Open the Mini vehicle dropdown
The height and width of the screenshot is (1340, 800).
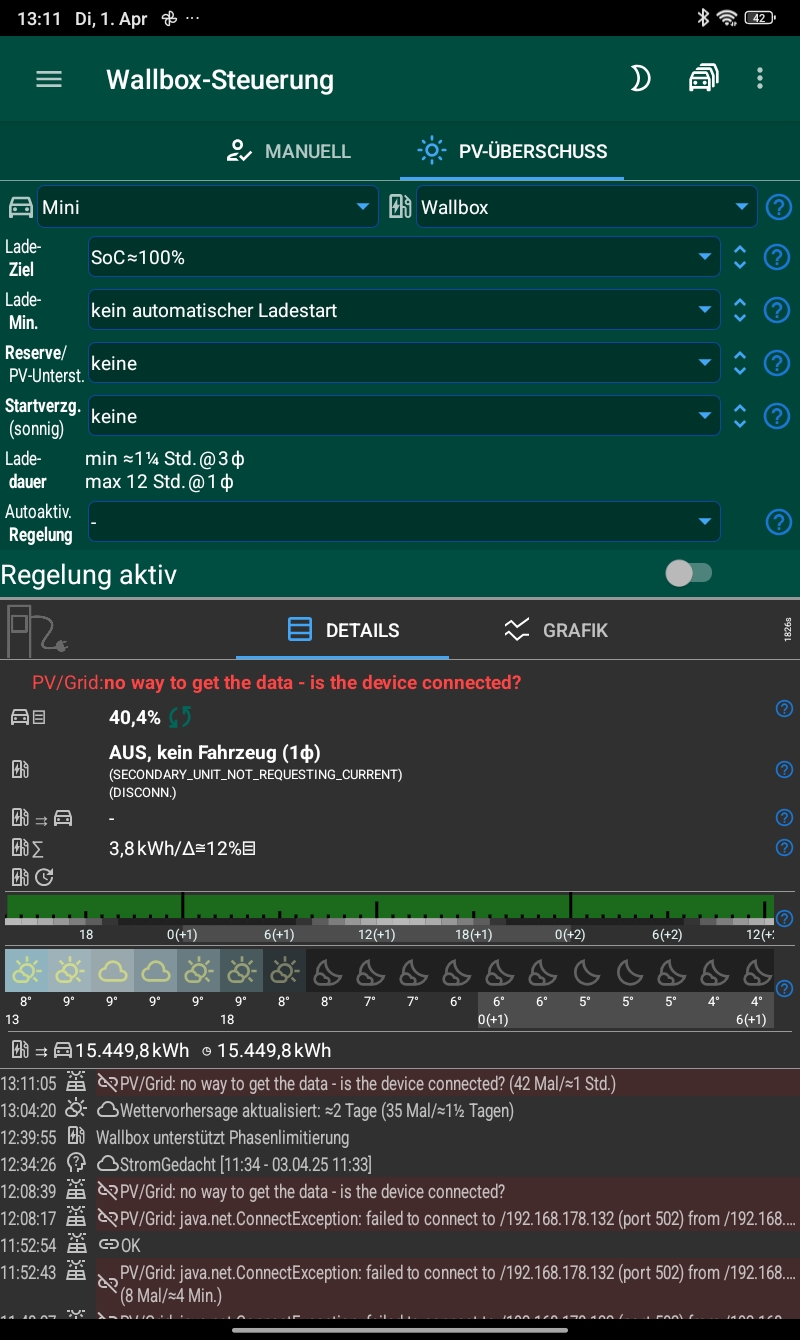click(x=208, y=207)
